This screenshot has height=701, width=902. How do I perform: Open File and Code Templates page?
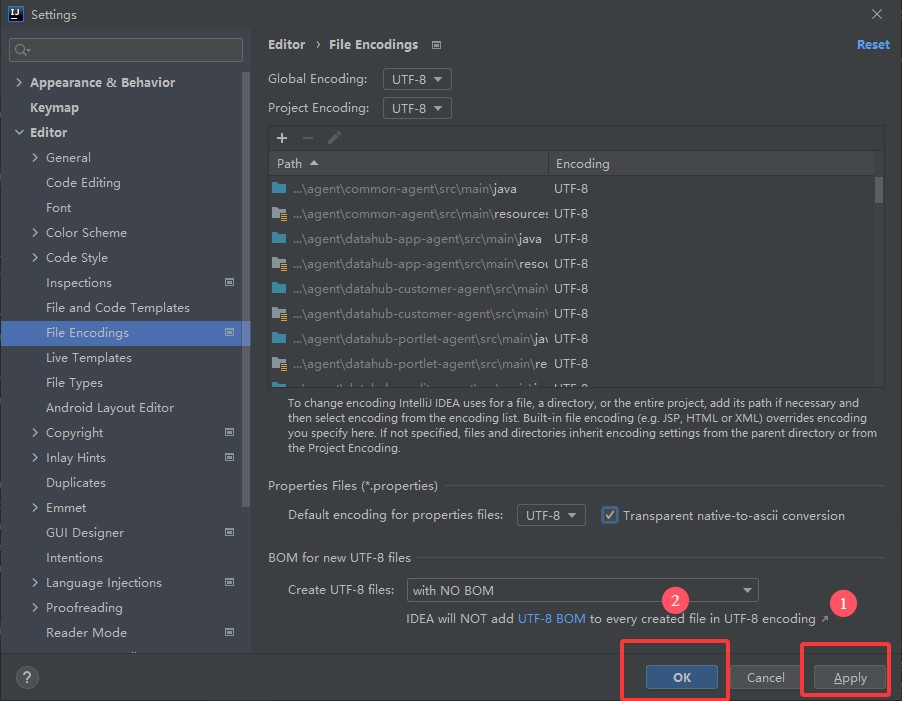tap(118, 308)
